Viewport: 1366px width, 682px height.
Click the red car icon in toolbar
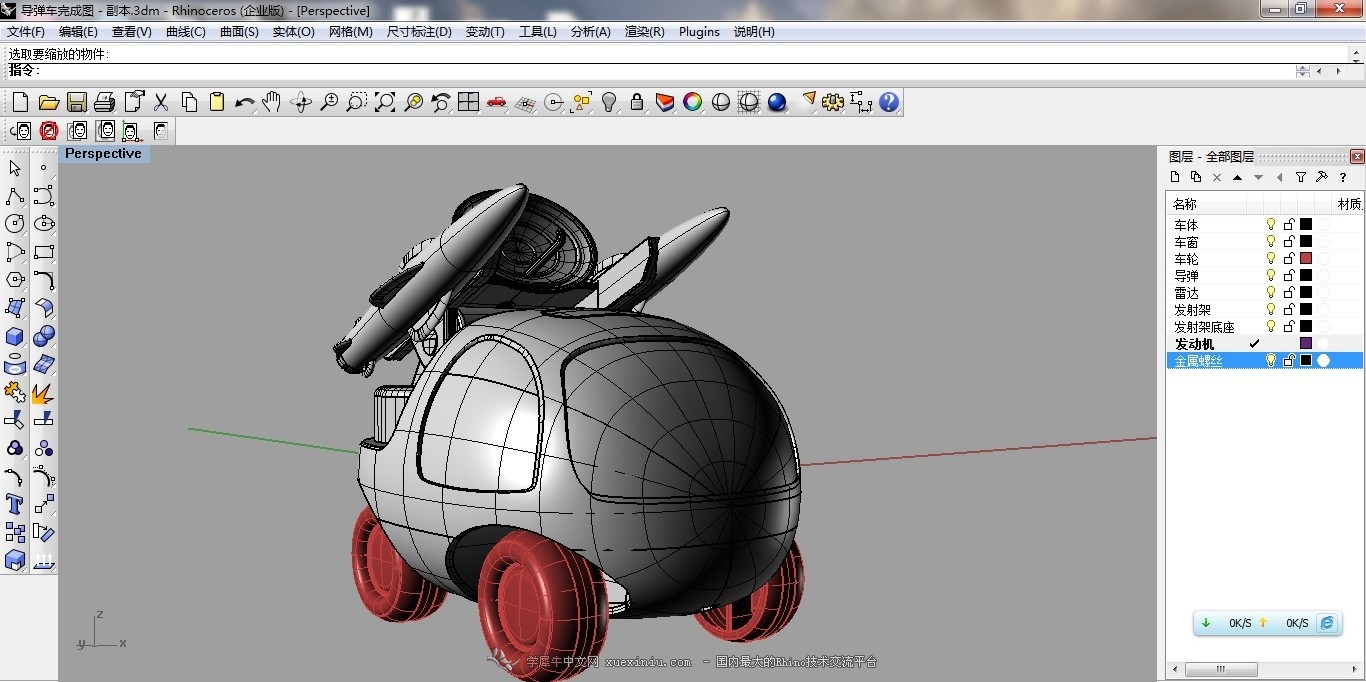pos(497,102)
